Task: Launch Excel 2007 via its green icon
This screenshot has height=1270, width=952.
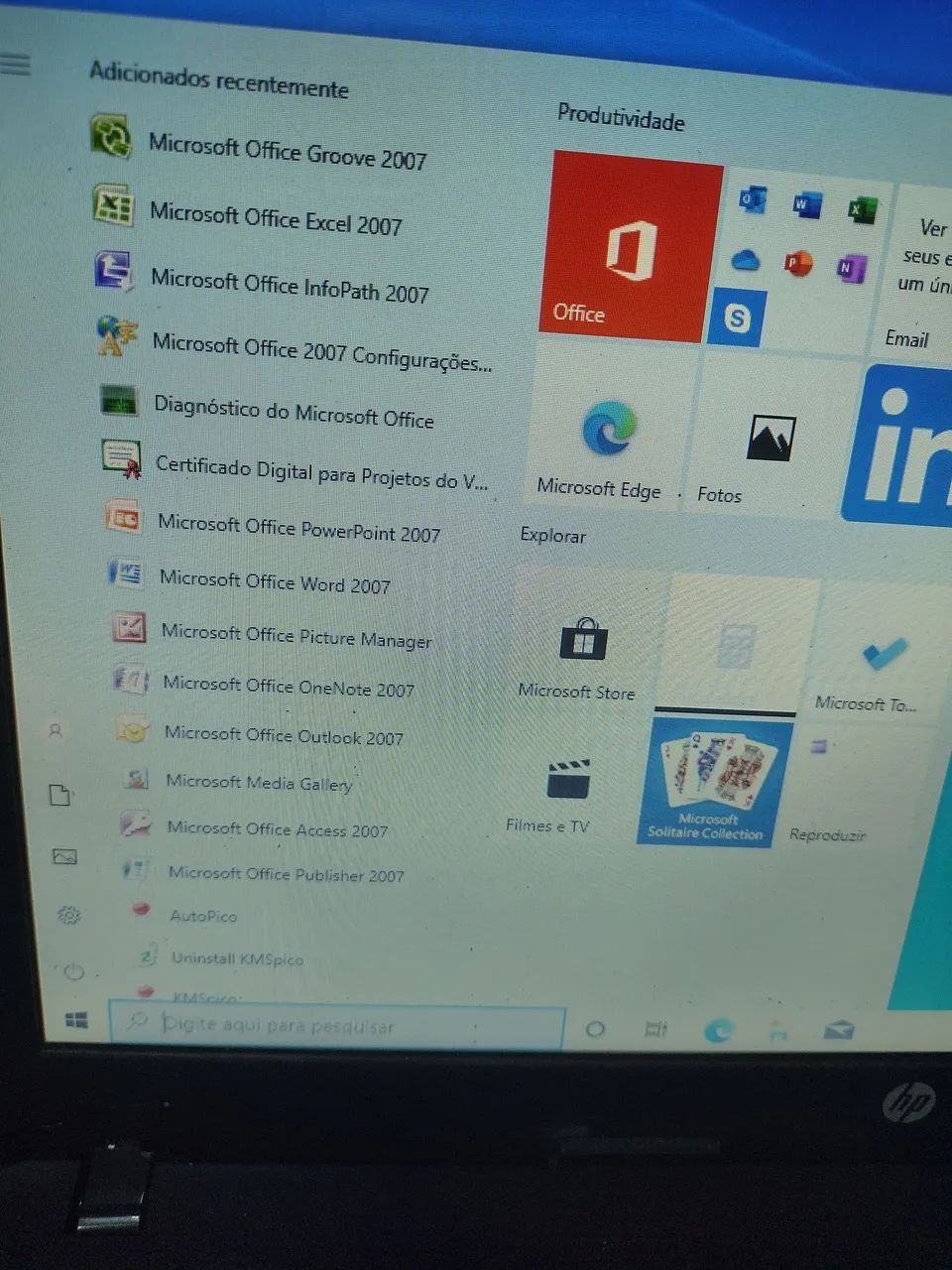Action: pyautogui.click(x=113, y=204)
